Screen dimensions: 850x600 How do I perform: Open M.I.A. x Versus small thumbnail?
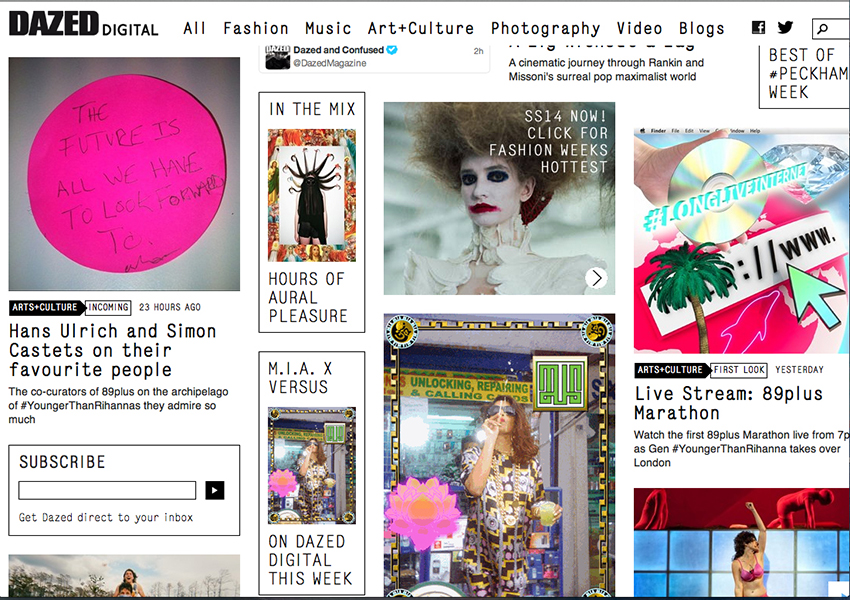tap(312, 466)
